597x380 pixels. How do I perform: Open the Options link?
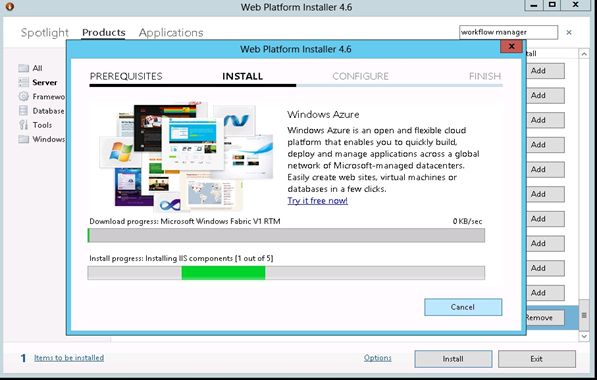[x=377, y=358]
